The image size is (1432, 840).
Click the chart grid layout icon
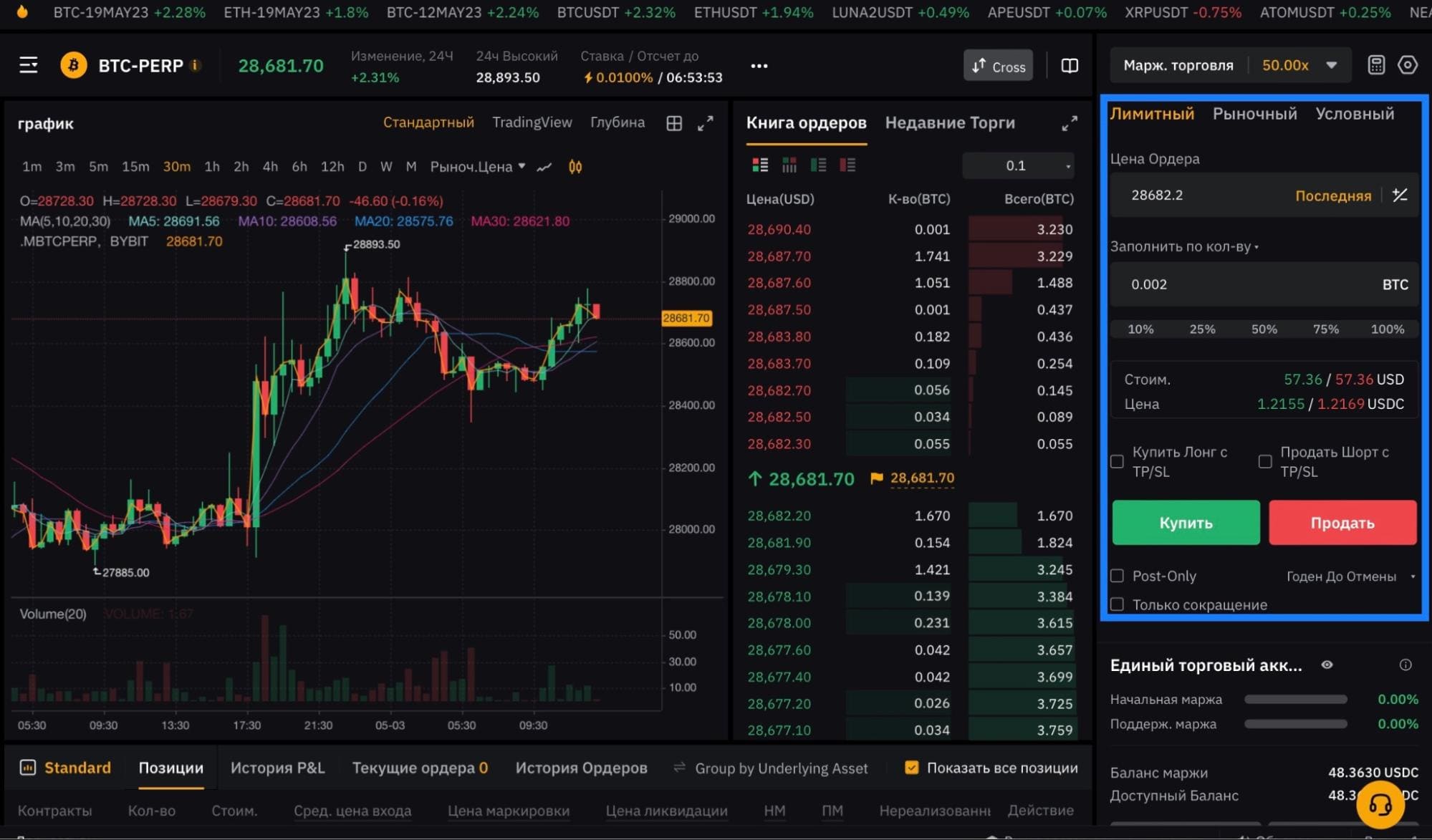(x=674, y=123)
